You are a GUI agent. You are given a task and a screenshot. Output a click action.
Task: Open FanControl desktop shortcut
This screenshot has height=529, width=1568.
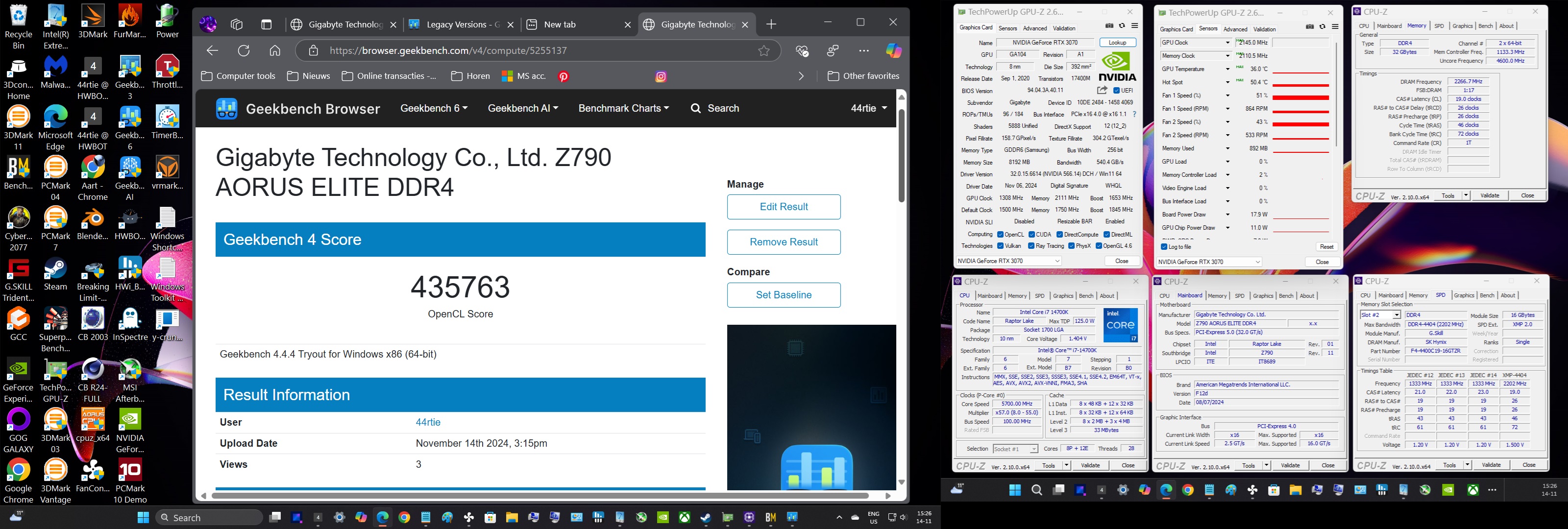coord(93,476)
